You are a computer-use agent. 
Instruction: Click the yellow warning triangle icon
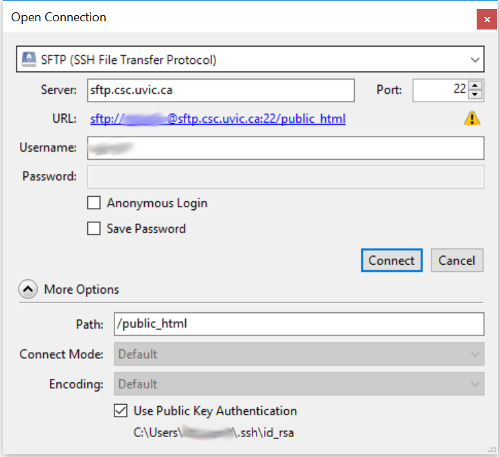pos(472,118)
